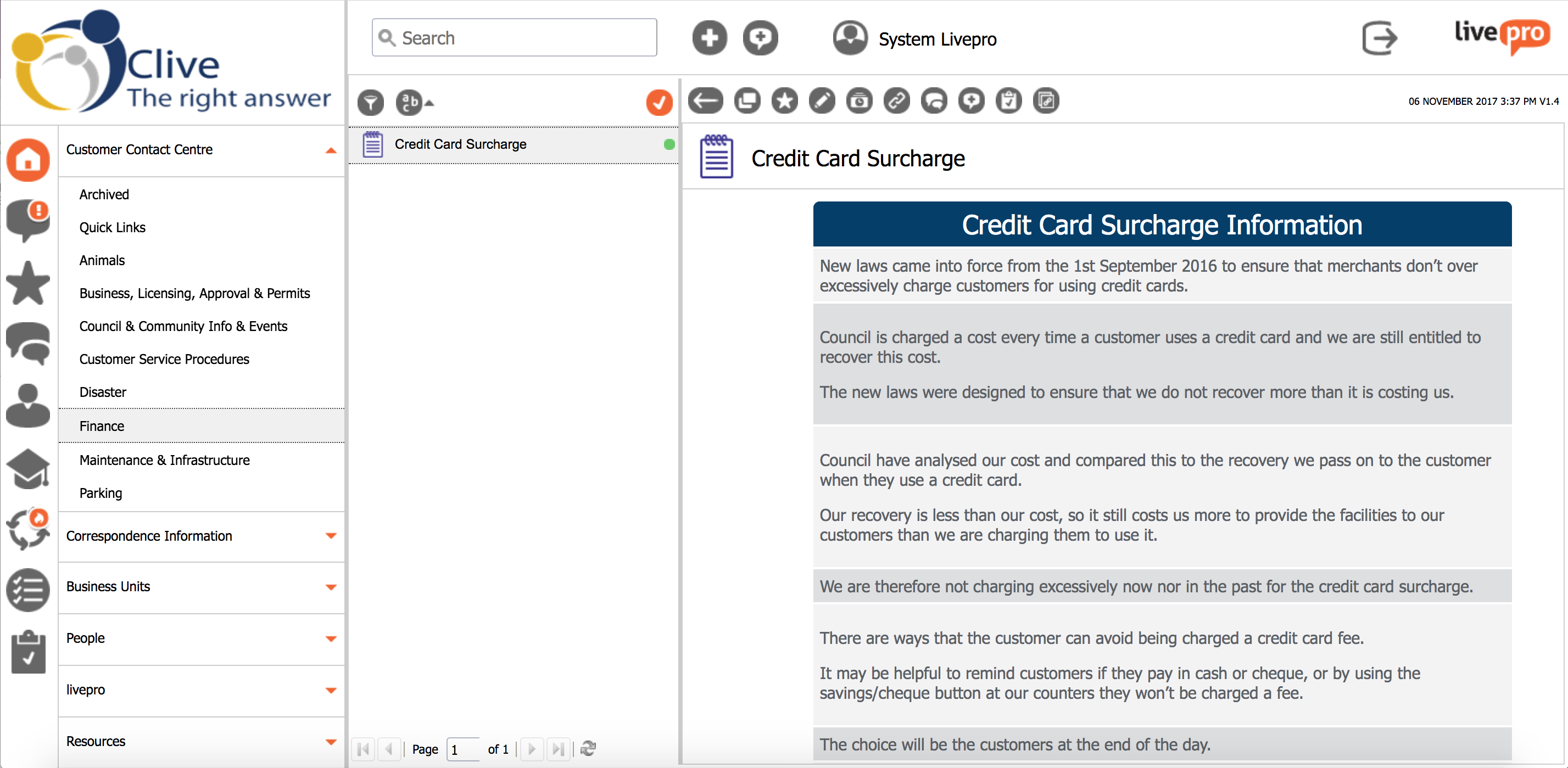Click the star favourite icon in document toolbar
This screenshot has width=1568, height=768.
tap(784, 101)
